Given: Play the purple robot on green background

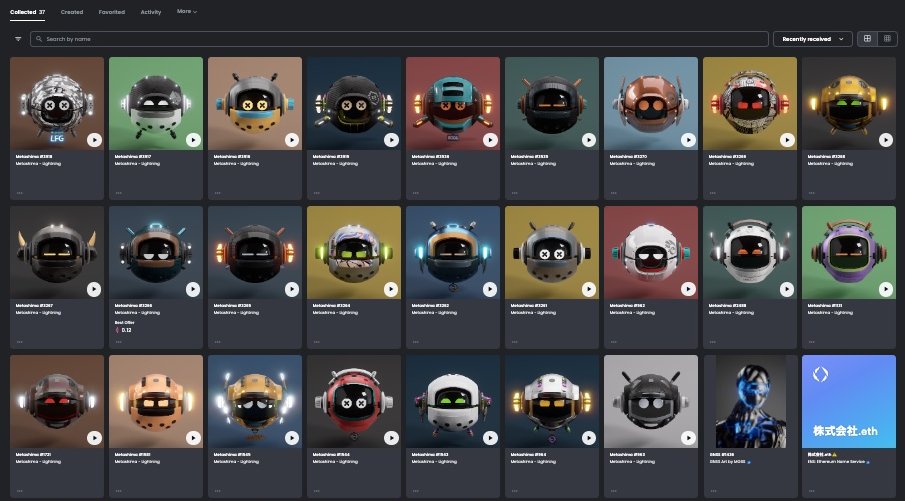Looking at the screenshot, I should coord(886,289).
